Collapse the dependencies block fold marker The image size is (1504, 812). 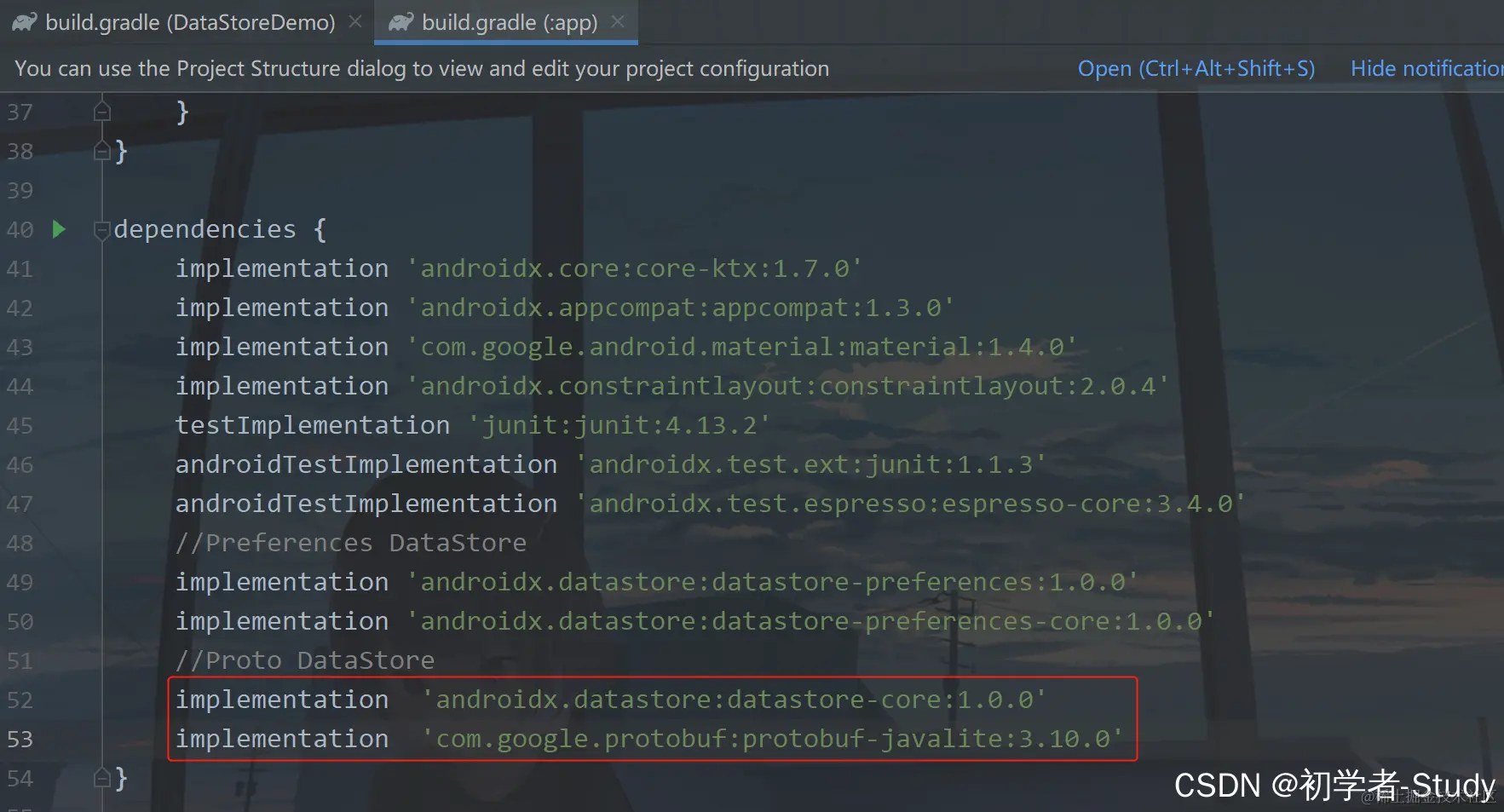102,230
